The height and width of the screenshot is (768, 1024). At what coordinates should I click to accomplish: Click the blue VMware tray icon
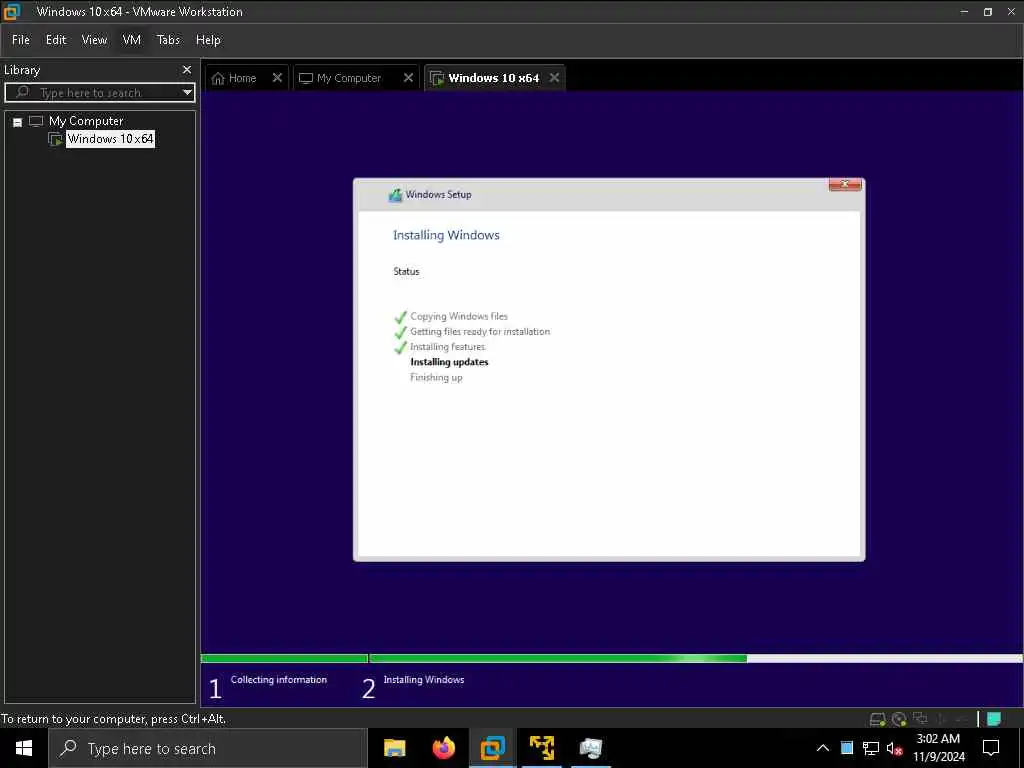point(847,748)
